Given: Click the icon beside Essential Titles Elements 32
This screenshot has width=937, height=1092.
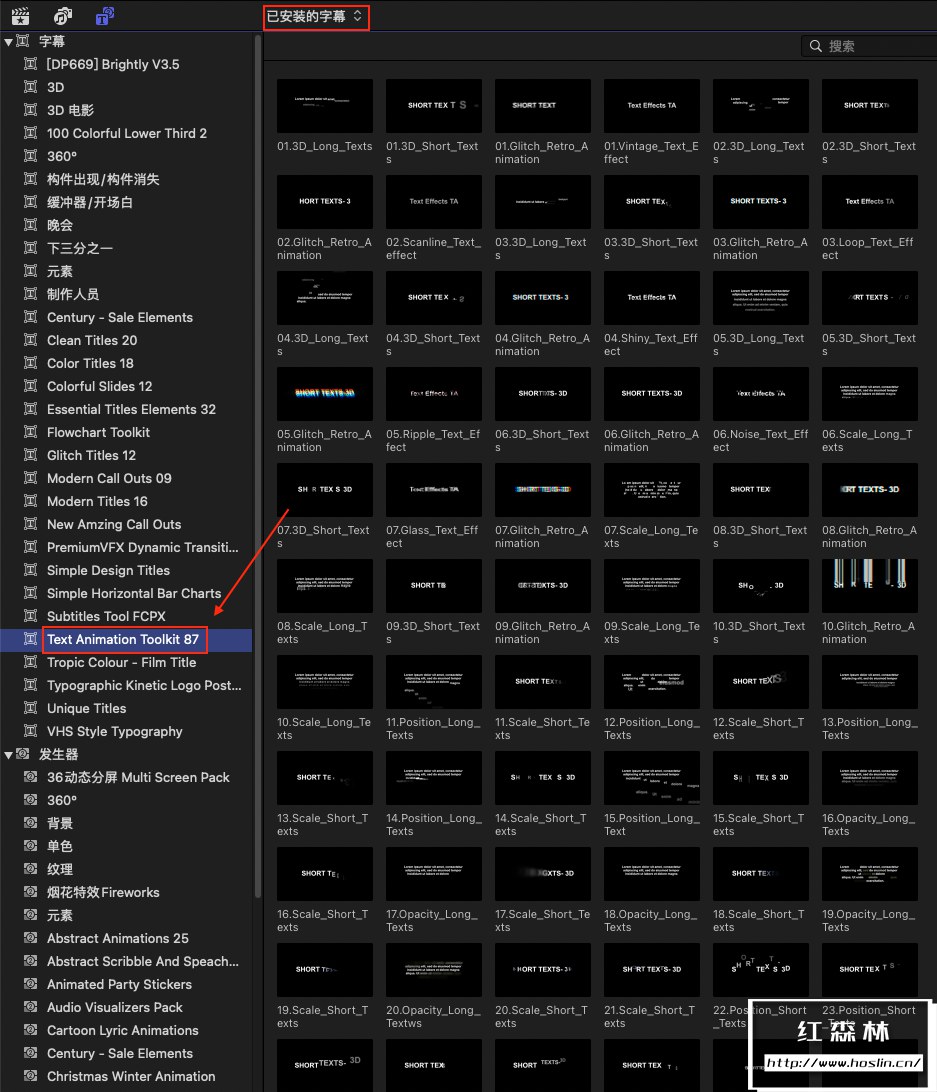Looking at the screenshot, I should click(x=31, y=409).
